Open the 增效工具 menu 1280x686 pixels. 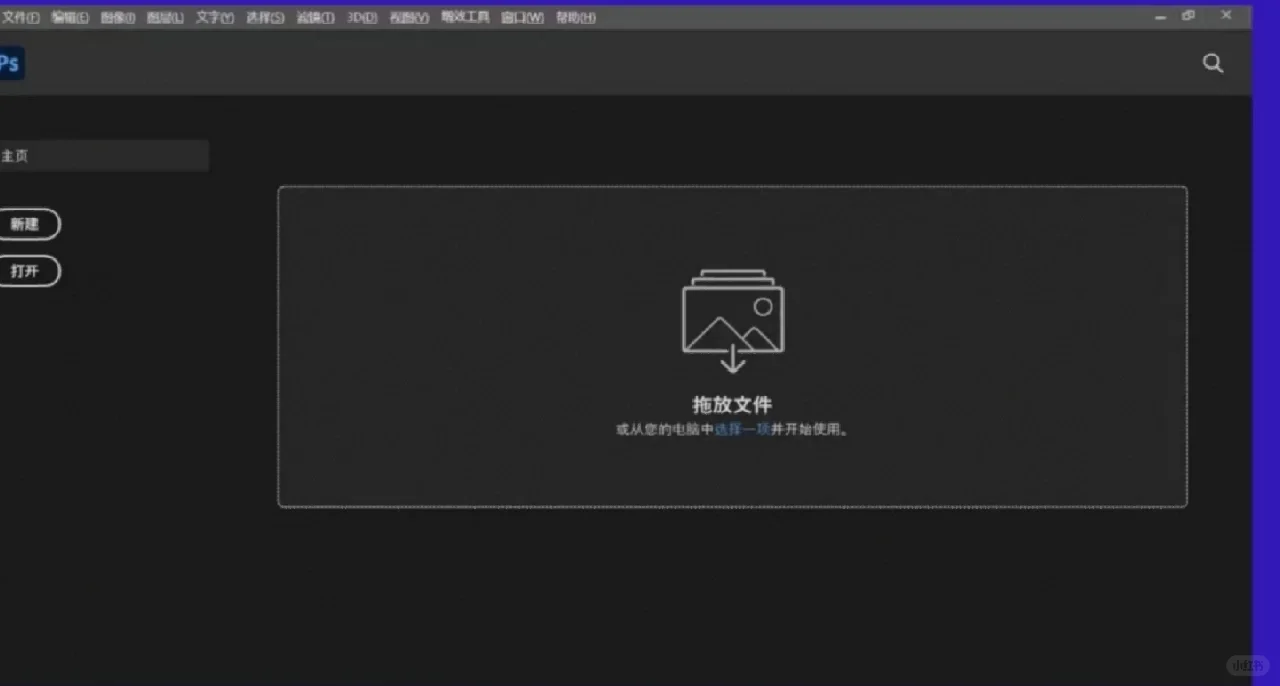click(x=464, y=17)
